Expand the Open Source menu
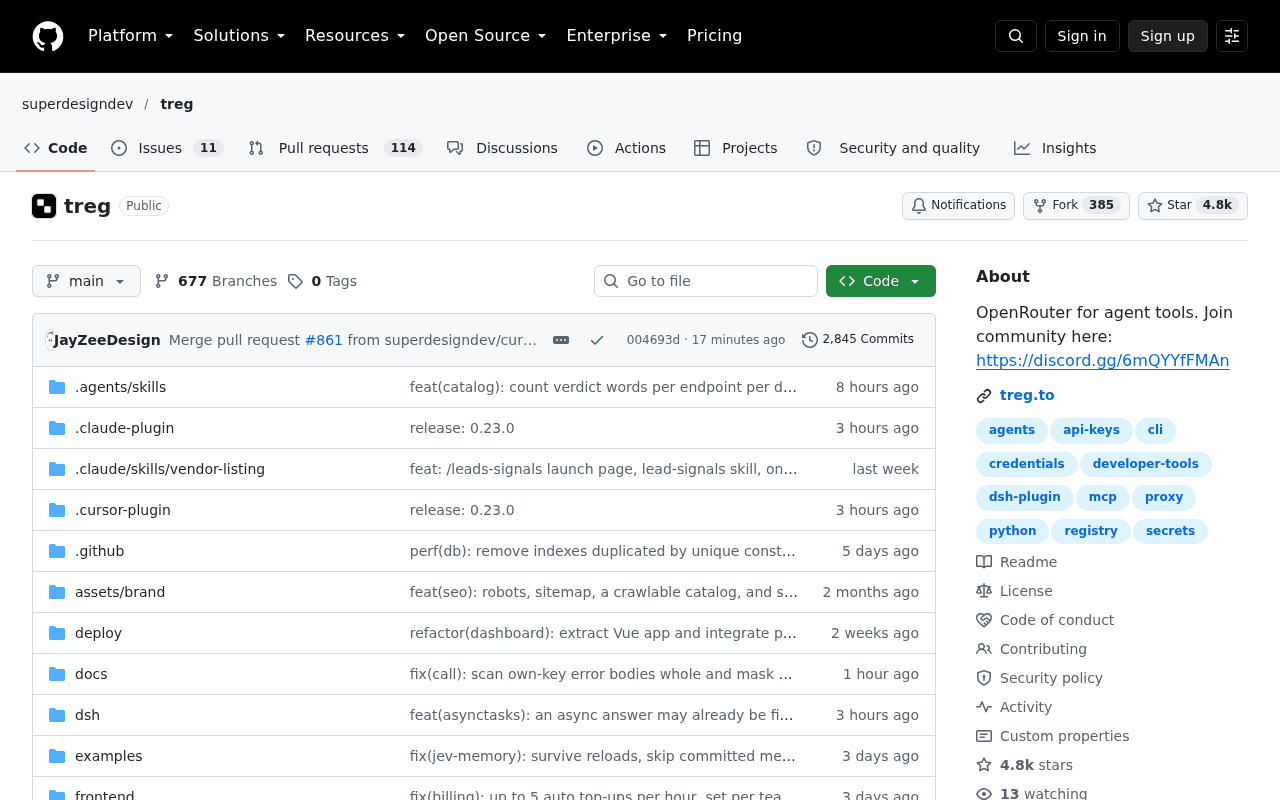 coord(486,36)
